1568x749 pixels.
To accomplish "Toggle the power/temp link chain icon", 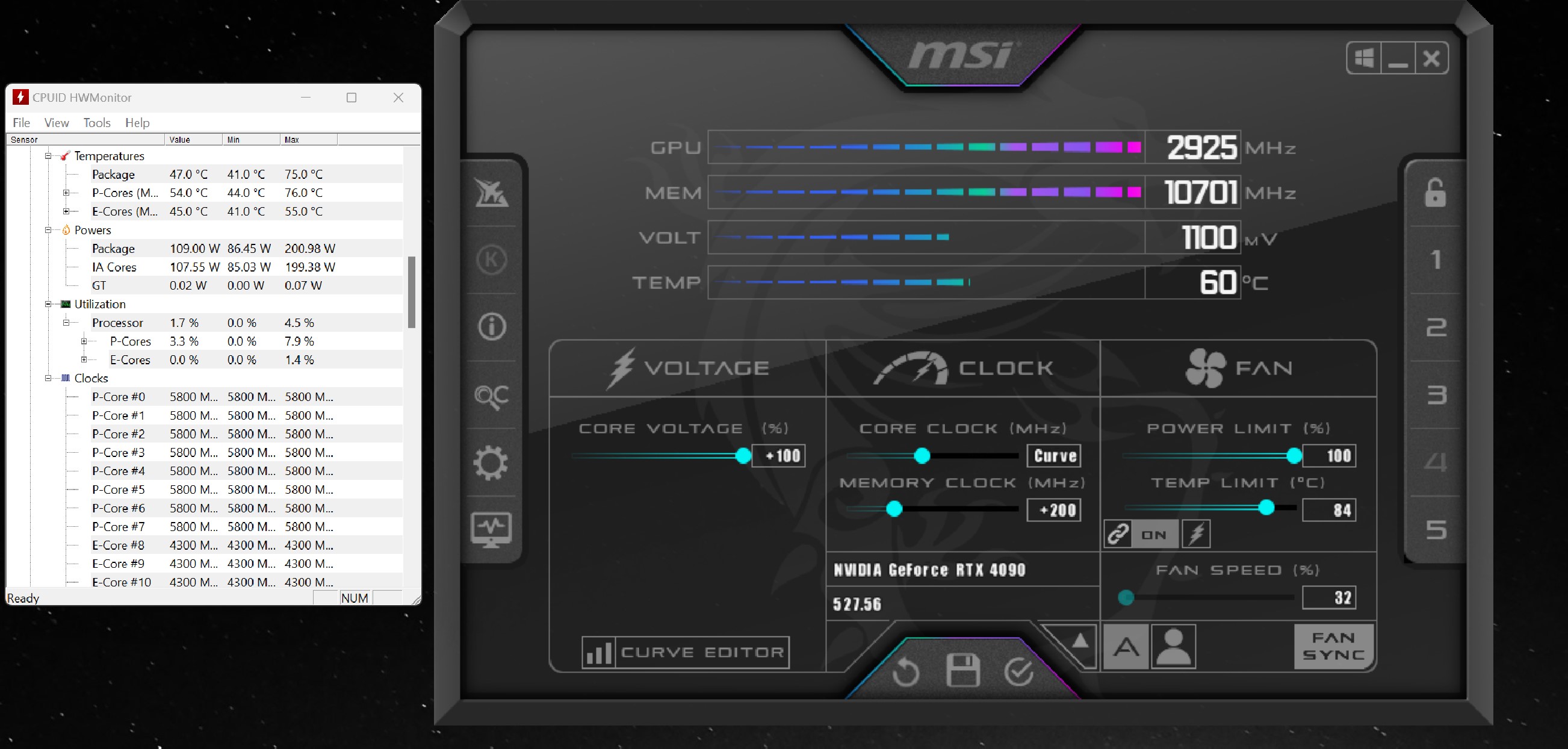I will point(1118,535).
